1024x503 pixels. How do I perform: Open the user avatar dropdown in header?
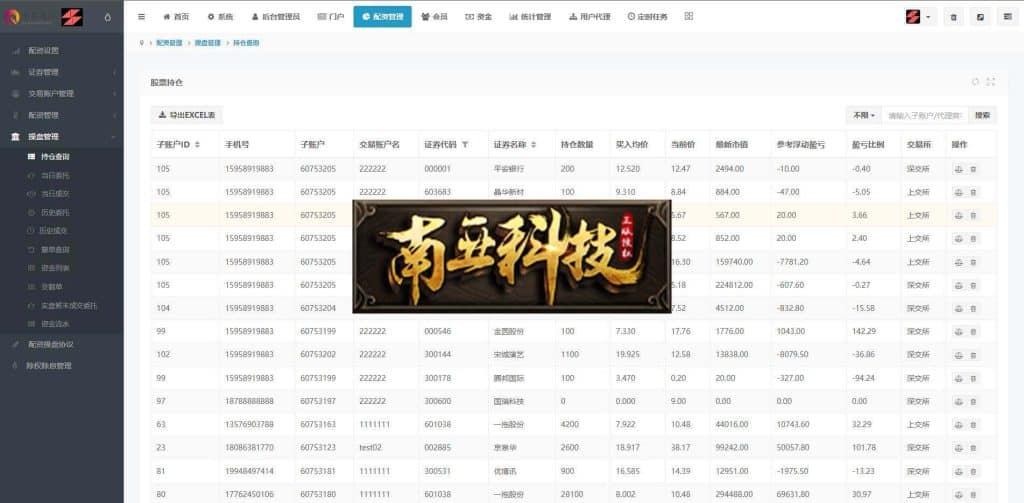click(921, 18)
